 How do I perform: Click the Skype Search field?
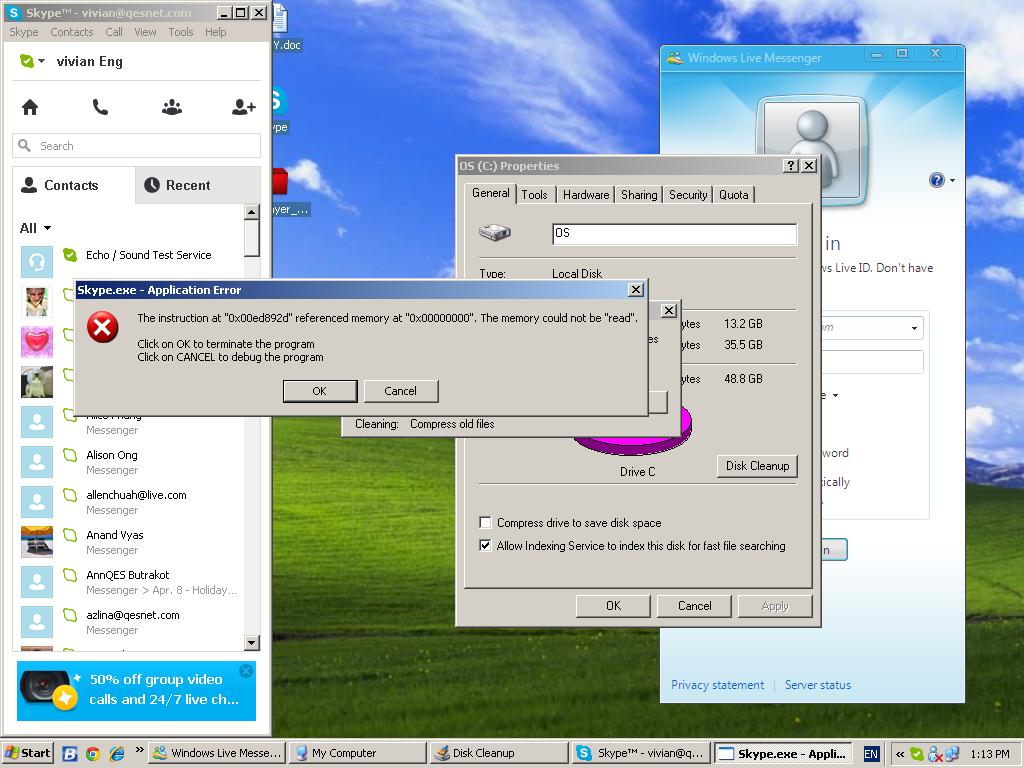coord(145,146)
